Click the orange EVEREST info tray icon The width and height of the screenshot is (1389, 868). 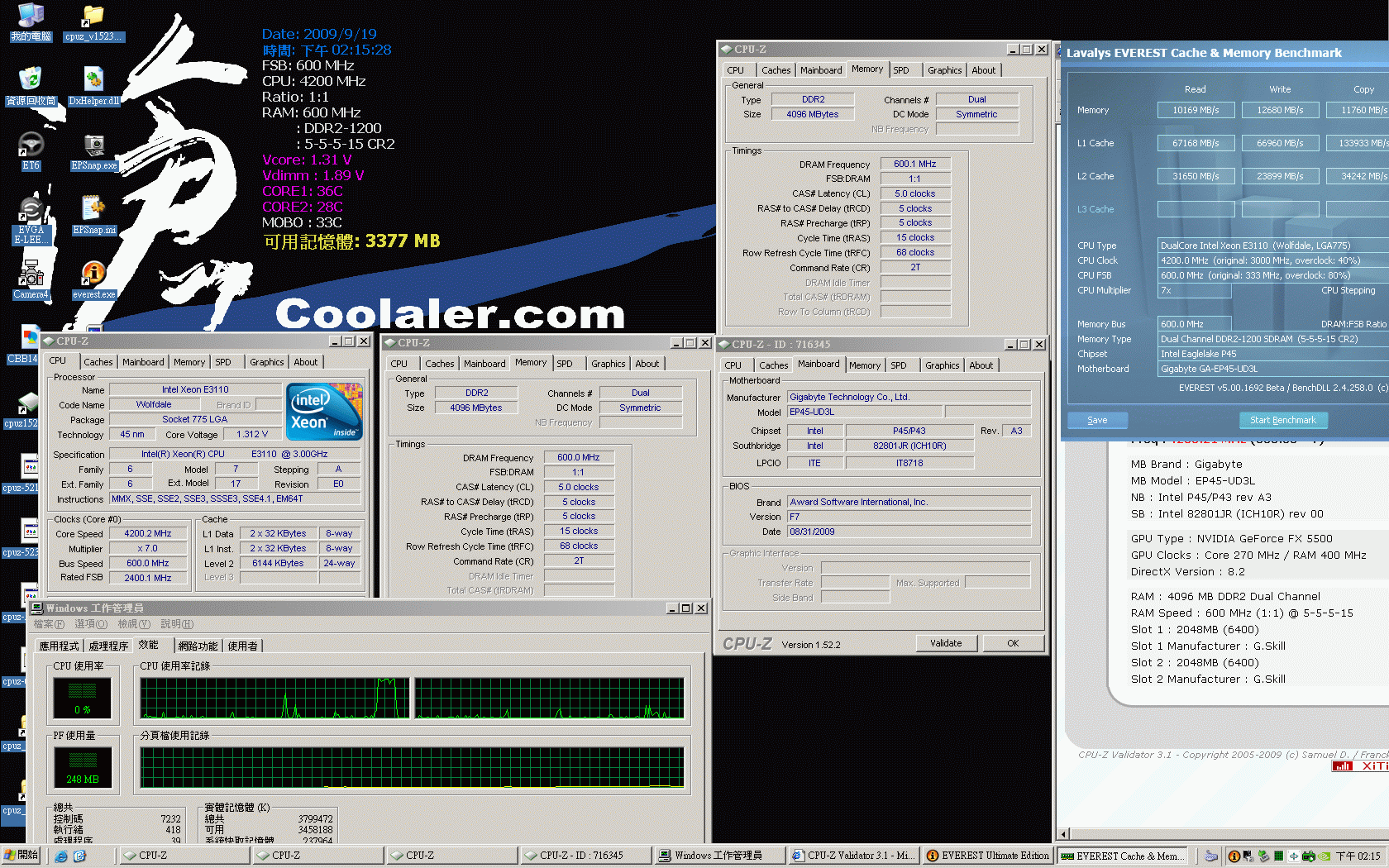1234,856
